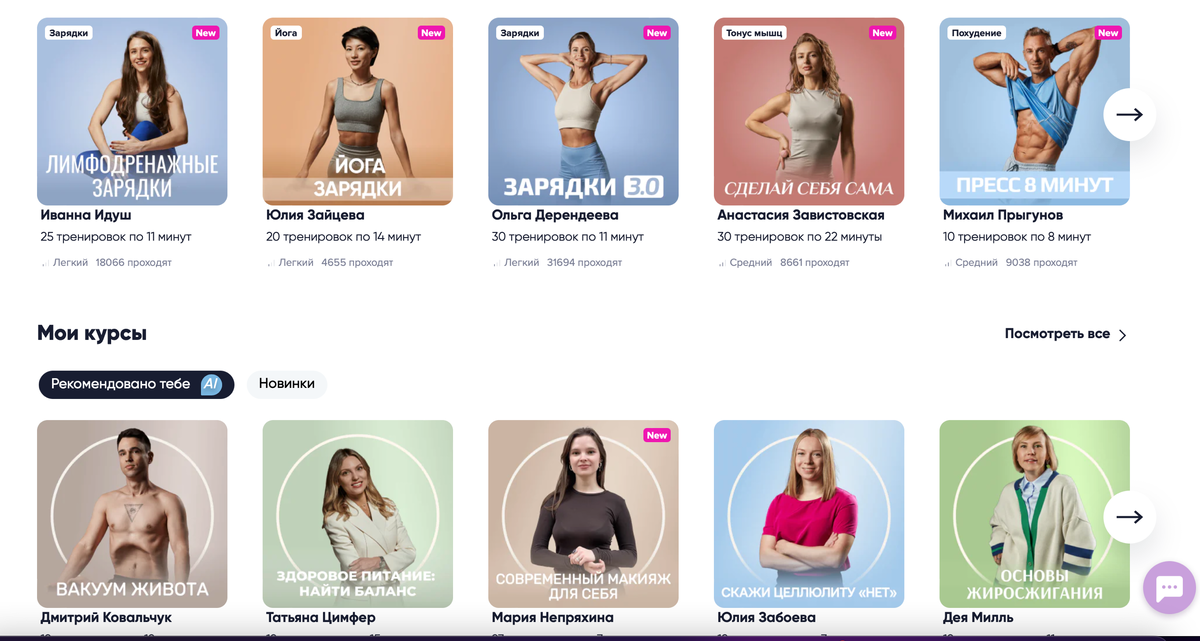
Task: Open Сделай себя сама course thumbnail
Action: (809, 111)
